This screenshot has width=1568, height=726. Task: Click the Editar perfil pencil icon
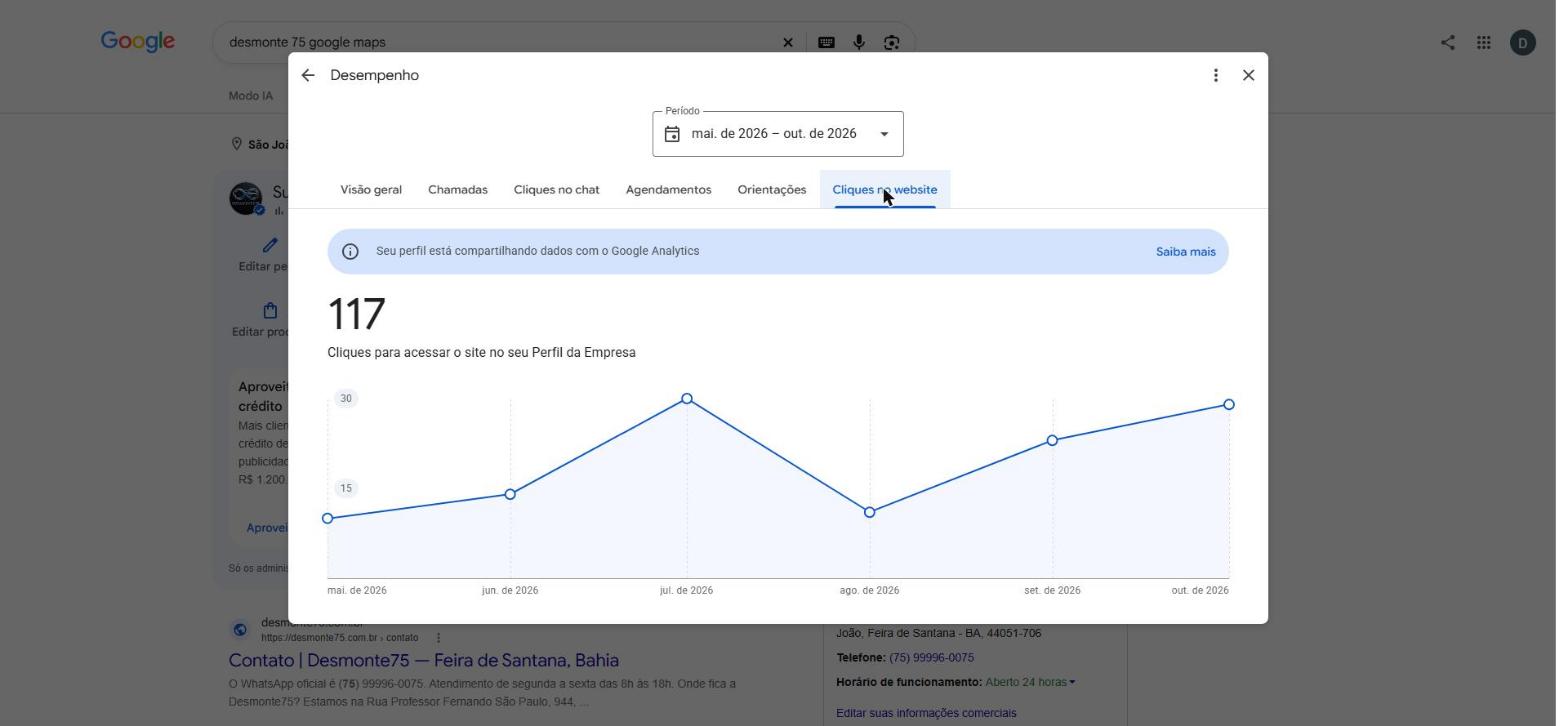[269, 245]
